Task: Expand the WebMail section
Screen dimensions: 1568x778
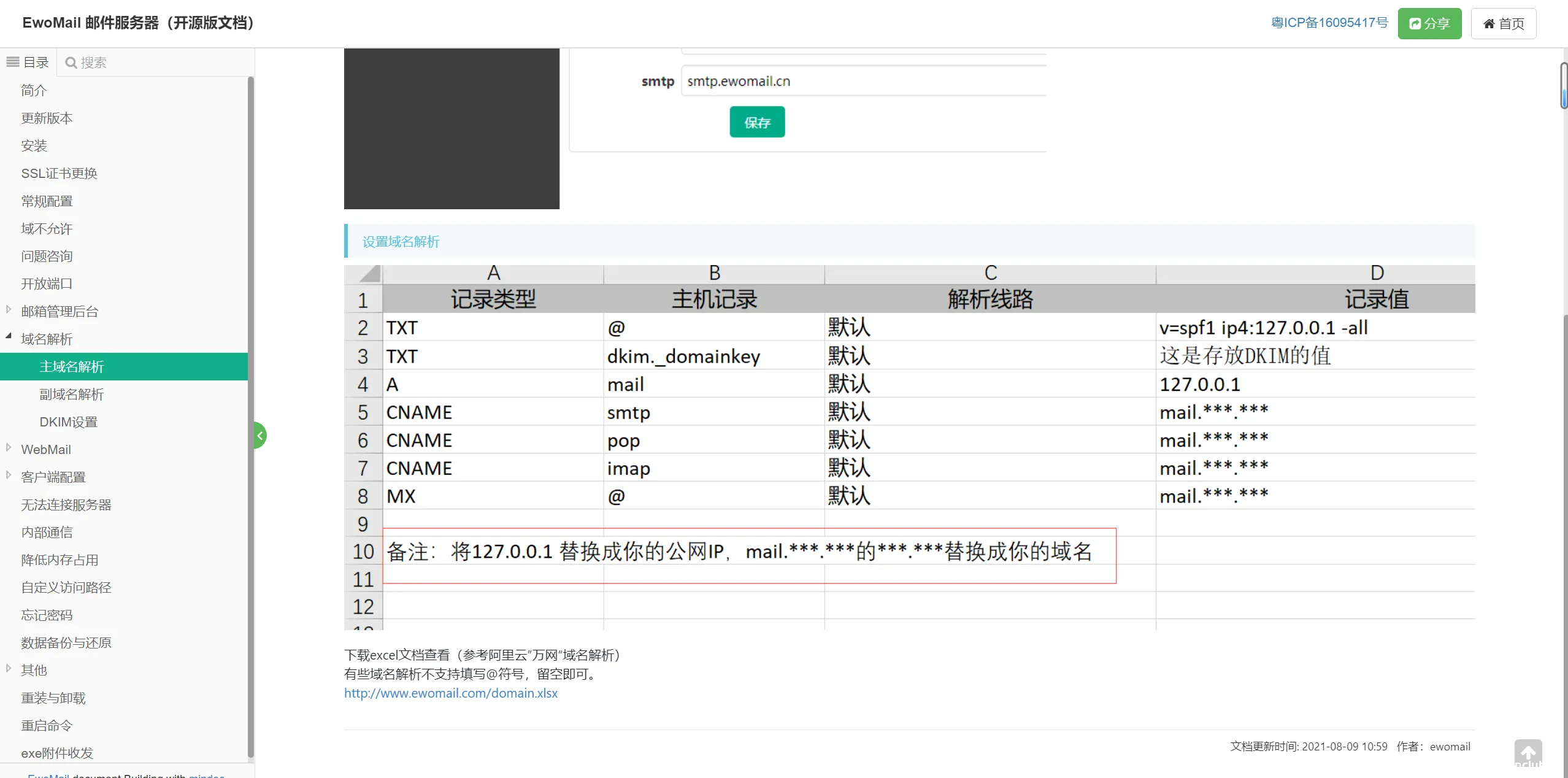Action: pyautogui.click(x=7, y=449)
